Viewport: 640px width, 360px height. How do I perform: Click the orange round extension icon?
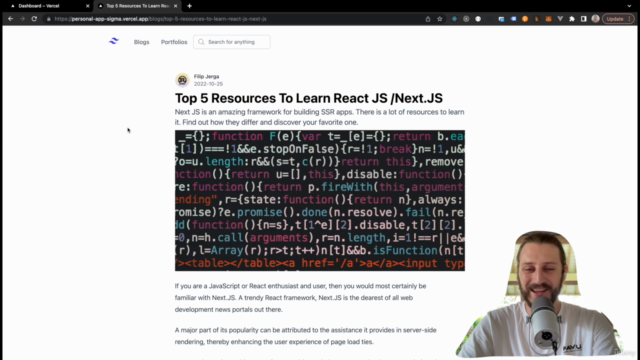[x=525, y=19]
